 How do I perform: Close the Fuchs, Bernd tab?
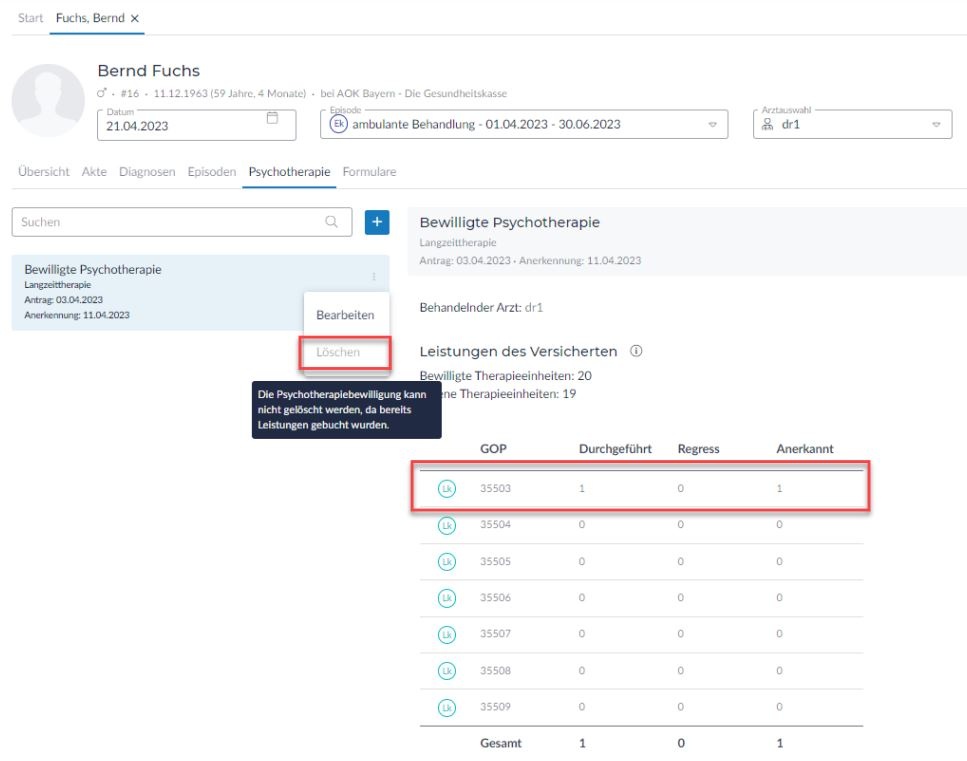click(135, 20)
